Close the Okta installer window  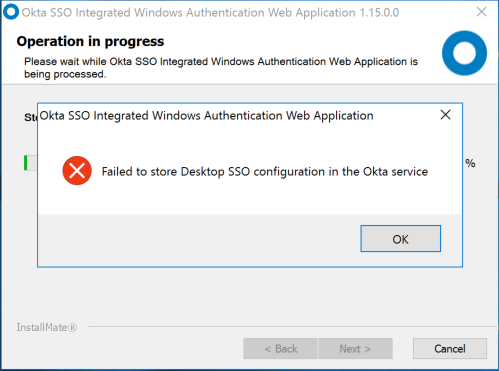pyautogui.click(x=481, y=12)
